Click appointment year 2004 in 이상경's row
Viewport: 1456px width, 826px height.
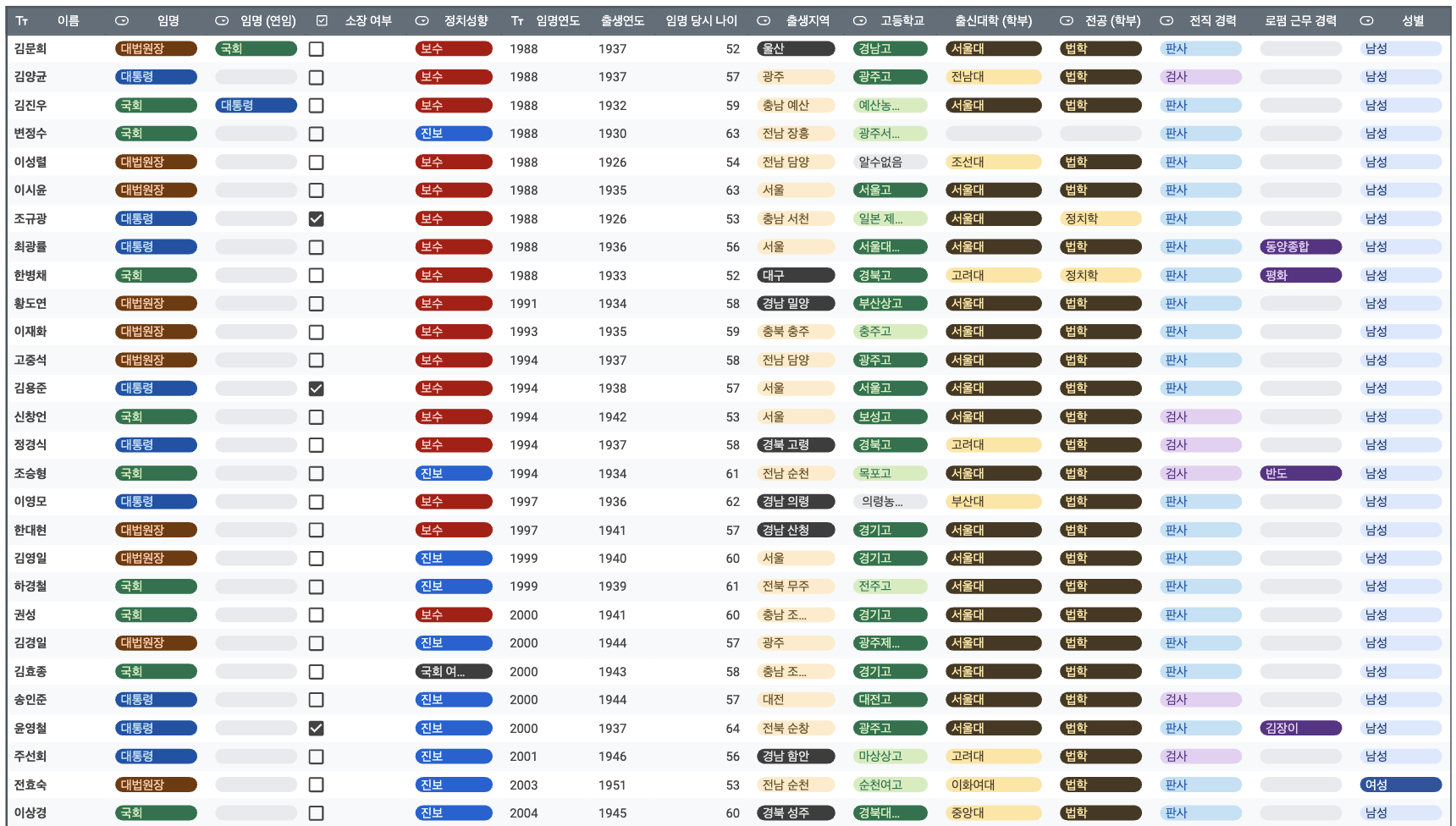coord(524,813)
